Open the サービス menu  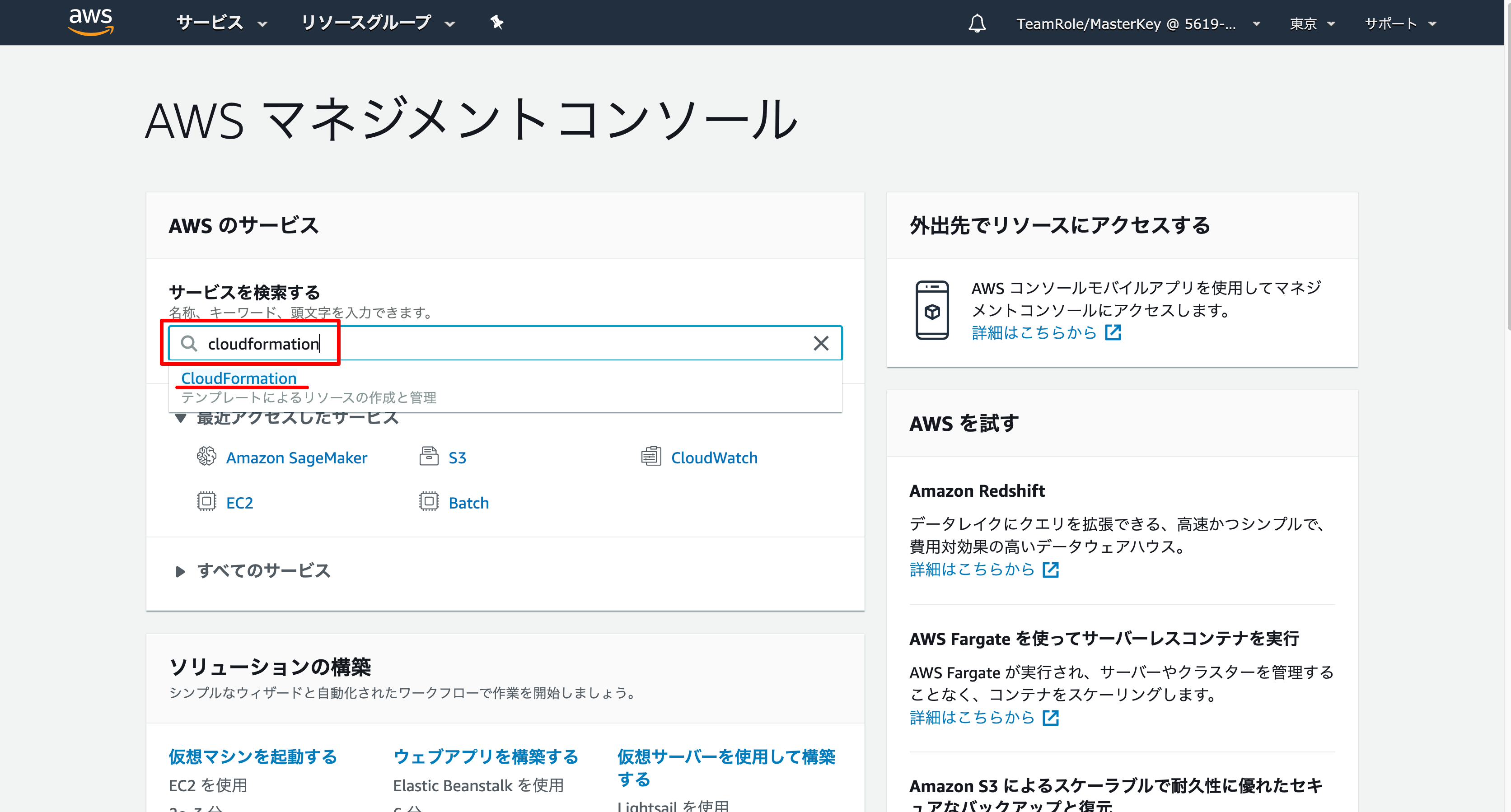pos(222,23)
